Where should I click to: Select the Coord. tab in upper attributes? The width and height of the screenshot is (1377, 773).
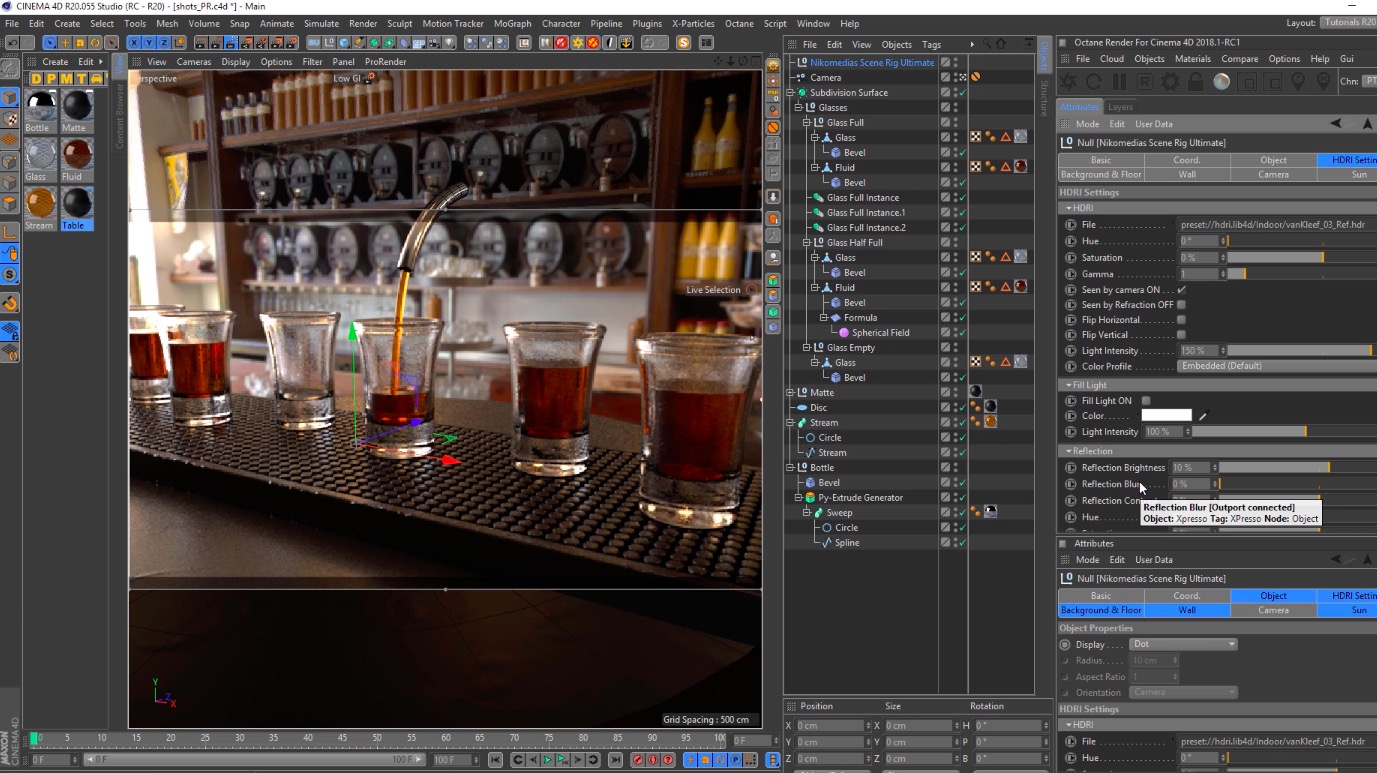pos(1187,160)
